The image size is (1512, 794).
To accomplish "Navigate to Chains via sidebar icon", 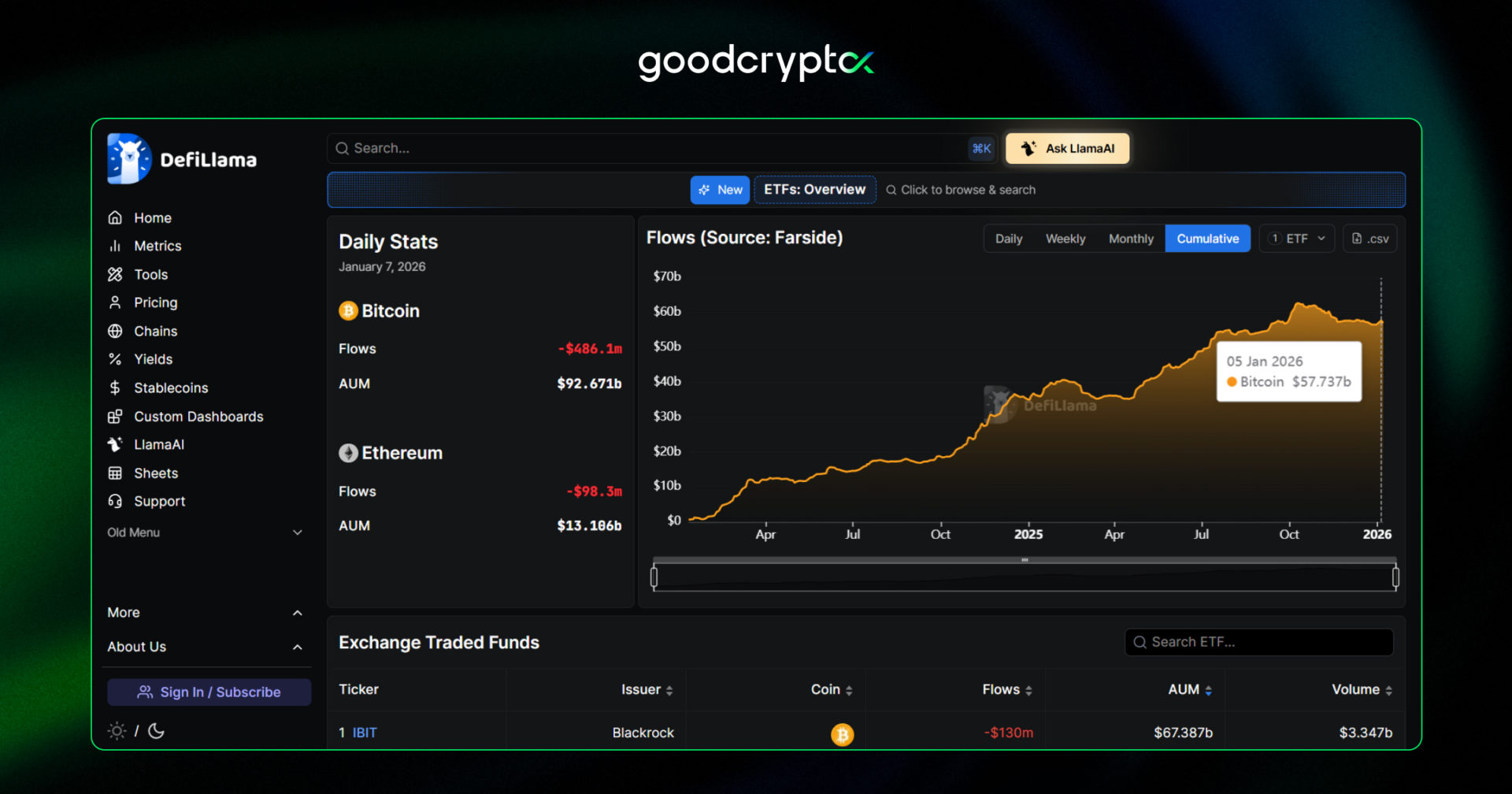I will (x=154, y=331).
